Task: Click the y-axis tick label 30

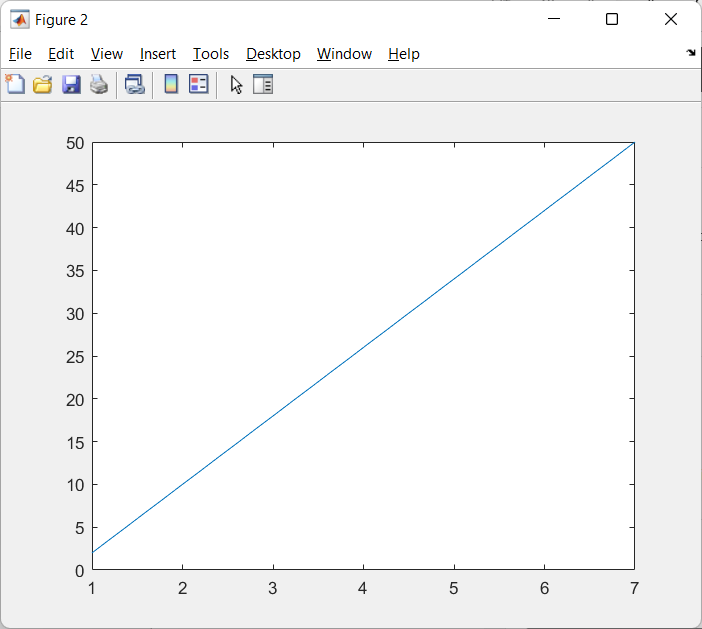Action: click(x=75, y=314)
